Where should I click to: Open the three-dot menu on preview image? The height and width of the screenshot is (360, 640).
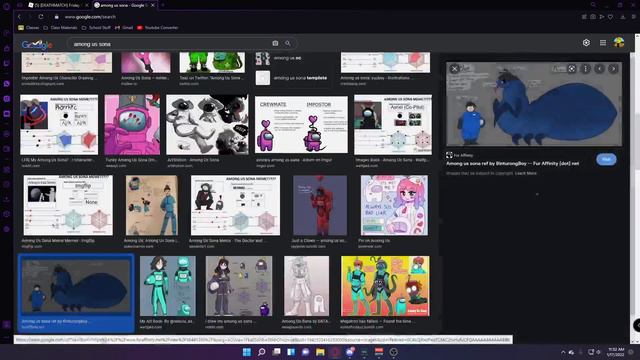coord(585,69)
